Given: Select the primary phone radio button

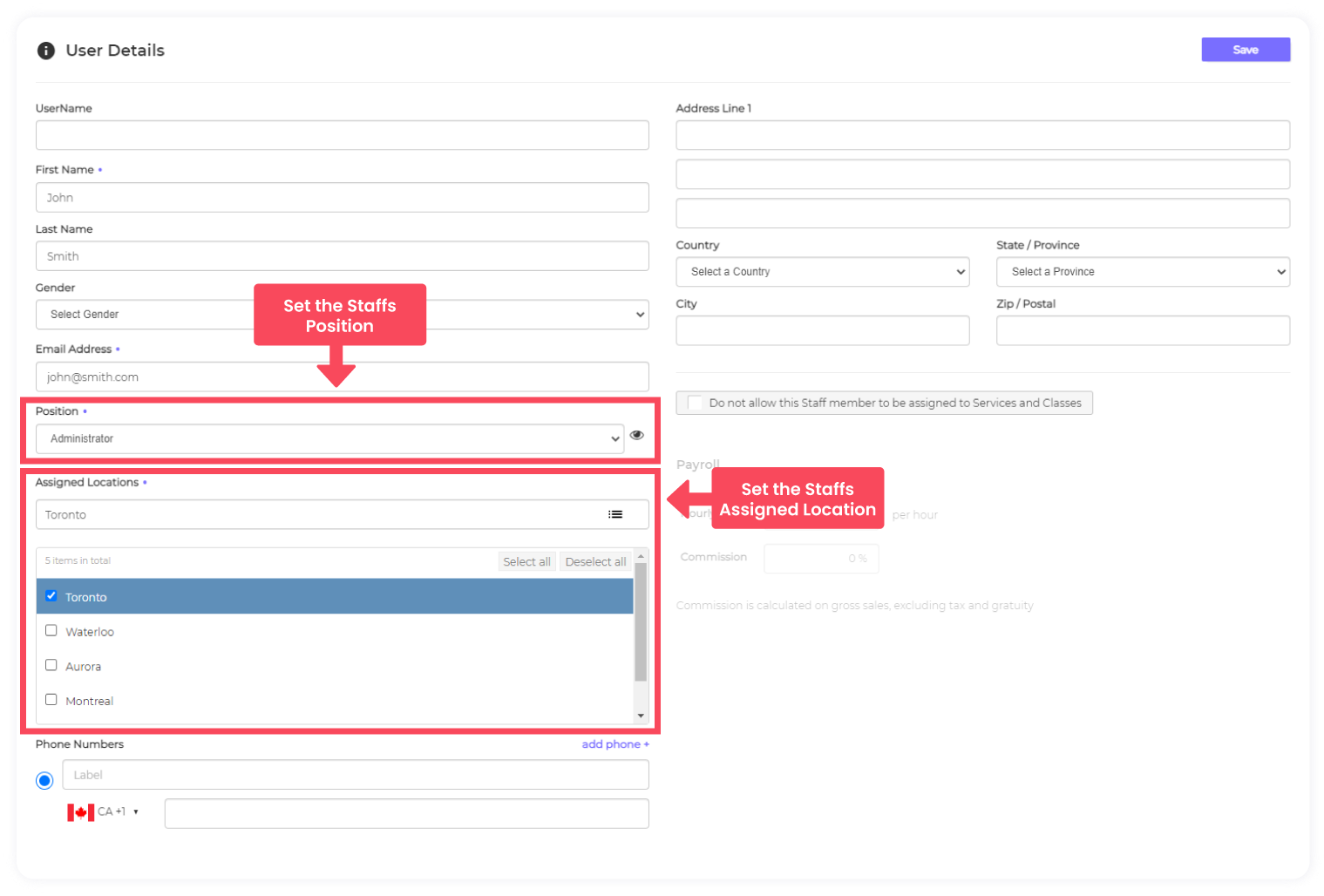Looking at the screenshot, I should 44,780.
